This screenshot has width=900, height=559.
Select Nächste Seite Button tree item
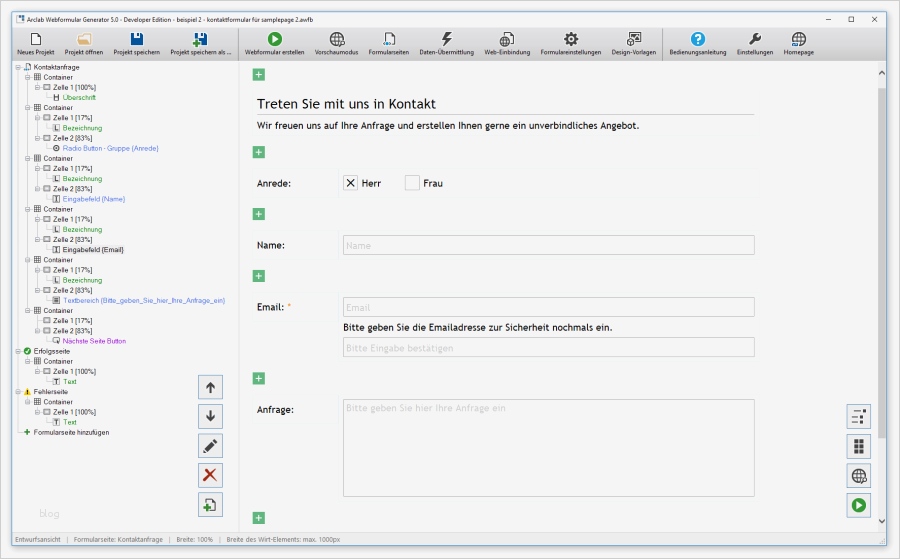click(94, 341)
